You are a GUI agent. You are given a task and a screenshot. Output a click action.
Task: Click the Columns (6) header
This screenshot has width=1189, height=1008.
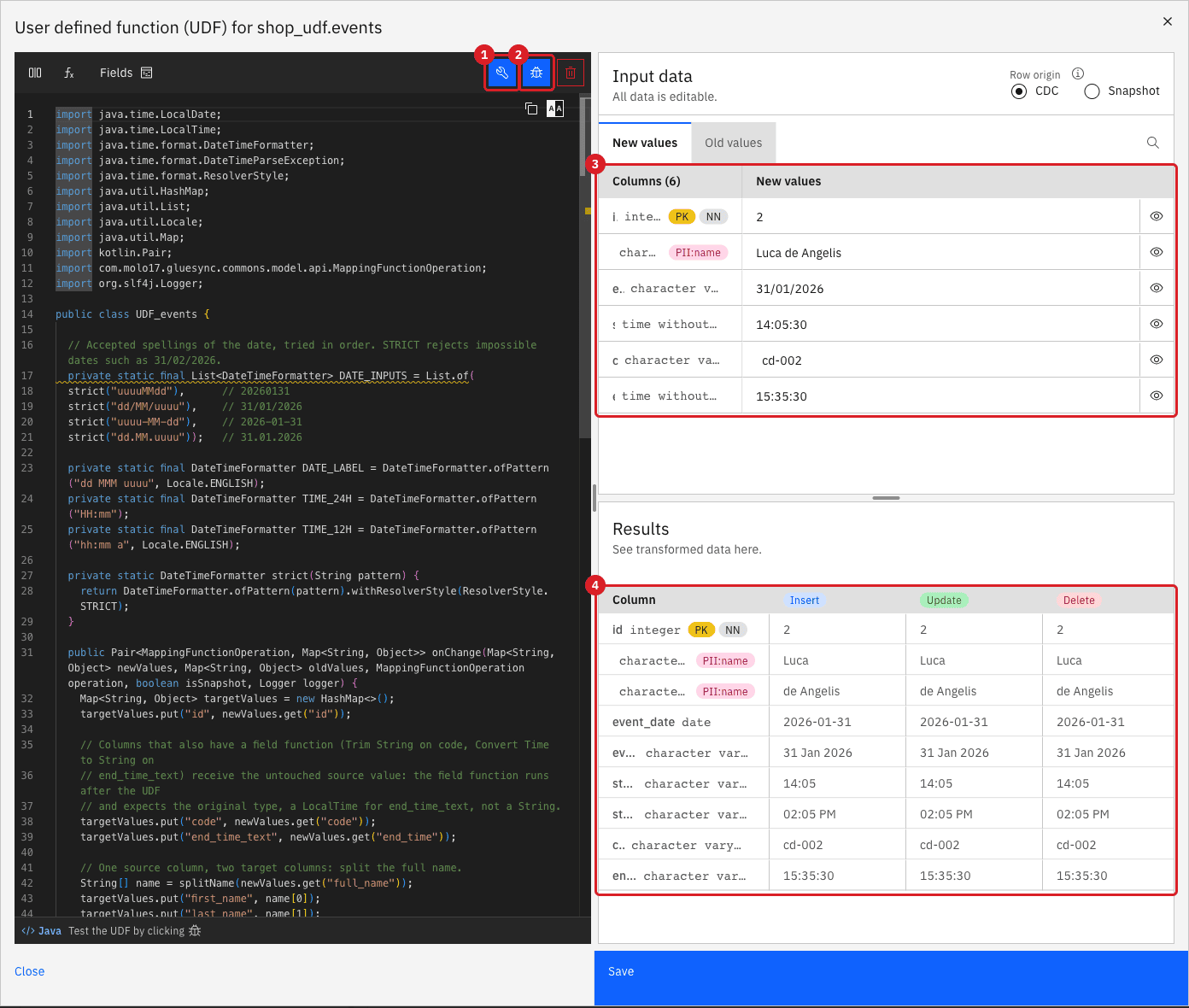647,181
